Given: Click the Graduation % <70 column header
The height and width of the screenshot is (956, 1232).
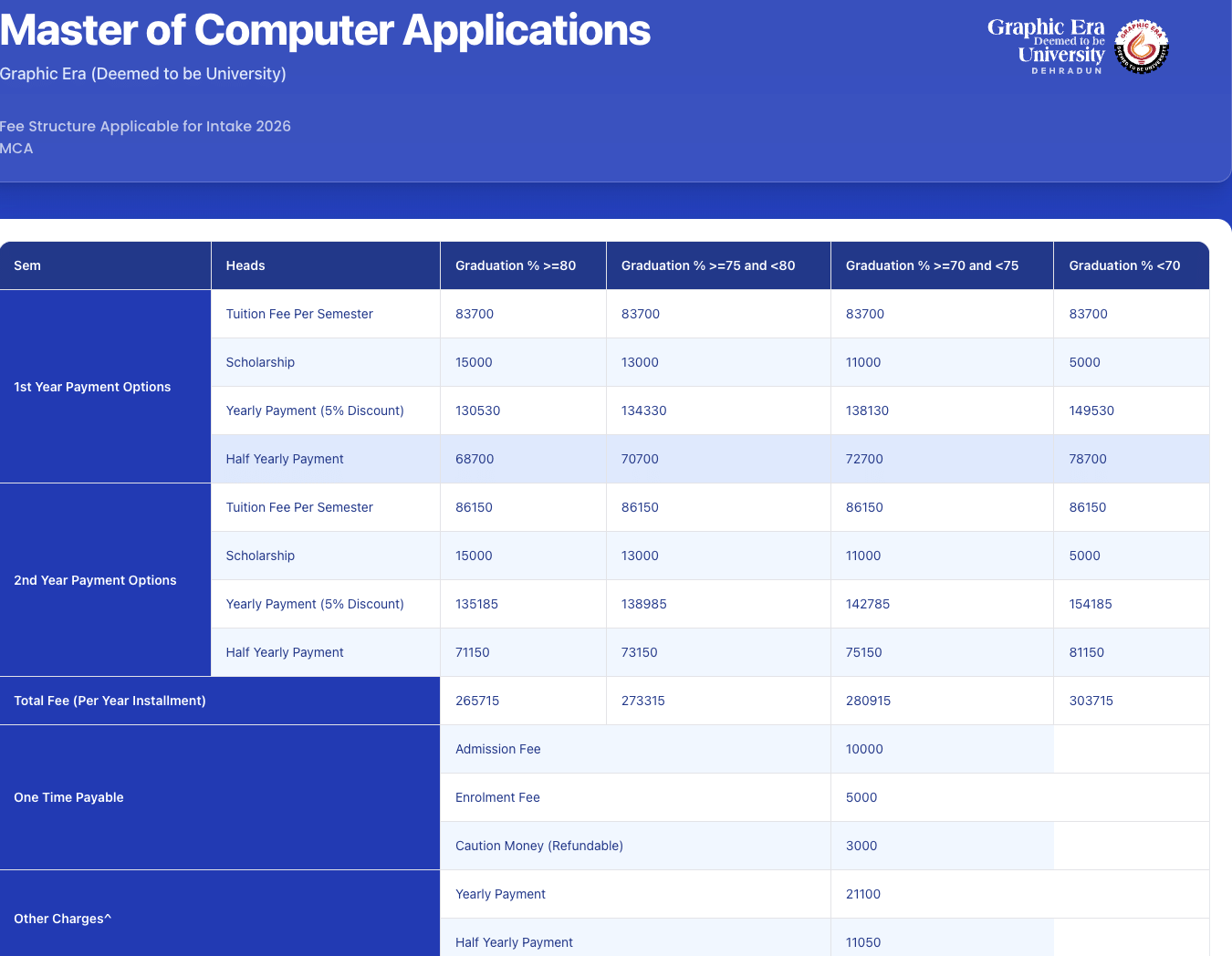Looking at the screenshot, I should [1124, 265].
